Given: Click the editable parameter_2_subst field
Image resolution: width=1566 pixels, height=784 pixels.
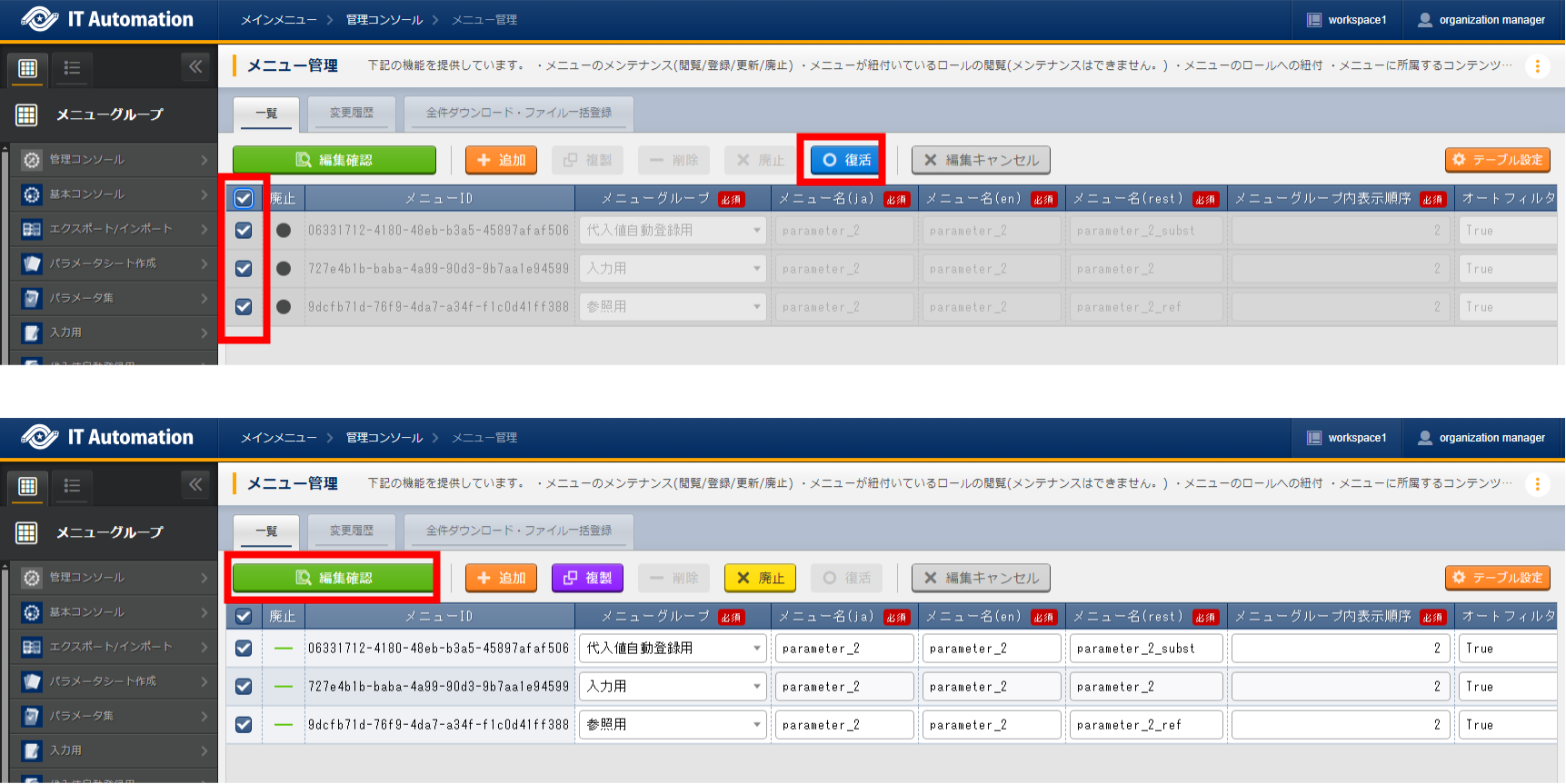Looking at the screenshot, I should tap(1145, 649).
